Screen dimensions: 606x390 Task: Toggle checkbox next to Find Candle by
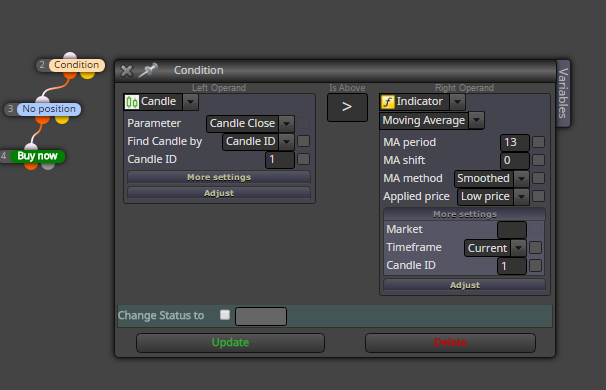point(303,141)
